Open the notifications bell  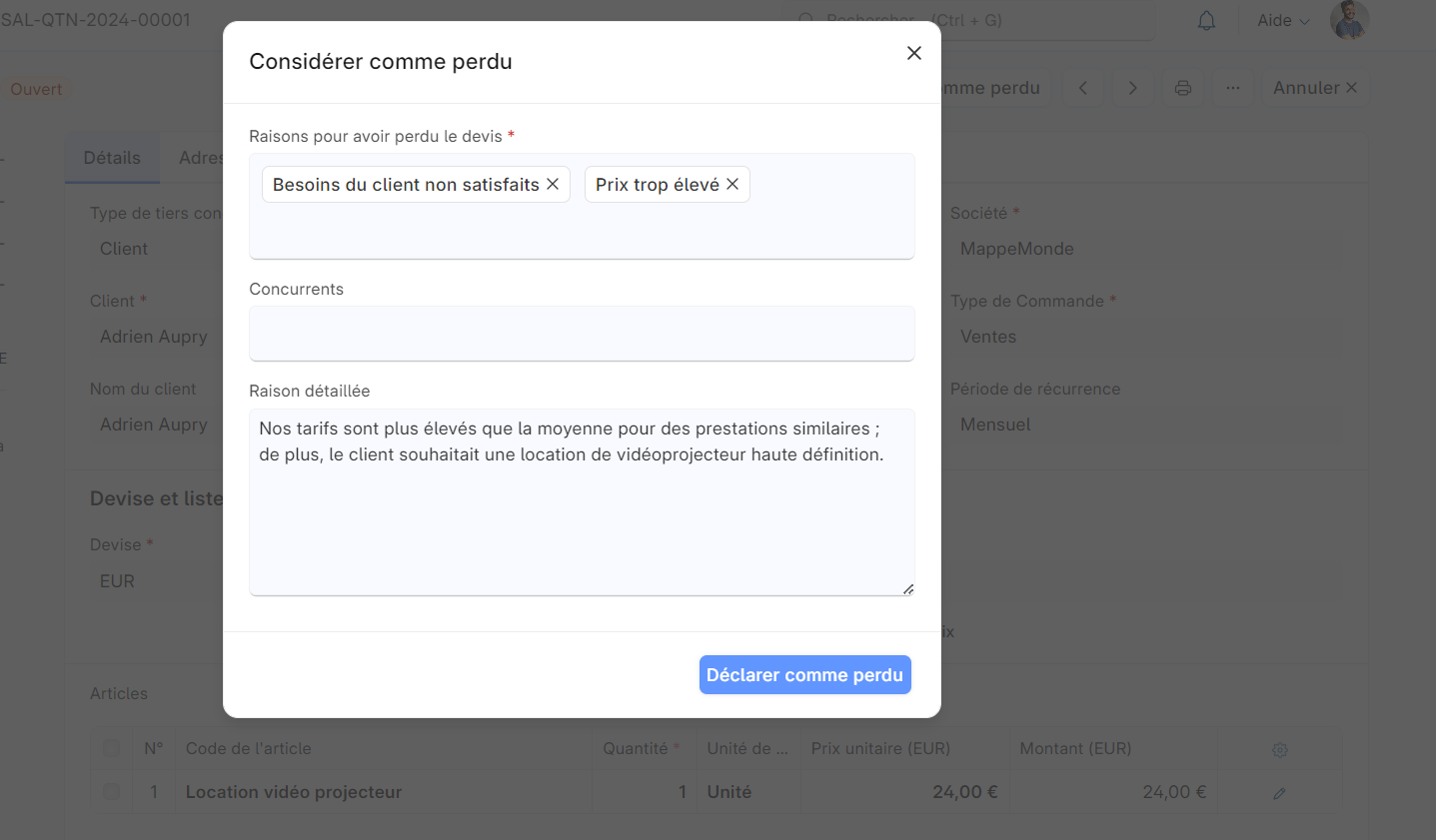1206,21
